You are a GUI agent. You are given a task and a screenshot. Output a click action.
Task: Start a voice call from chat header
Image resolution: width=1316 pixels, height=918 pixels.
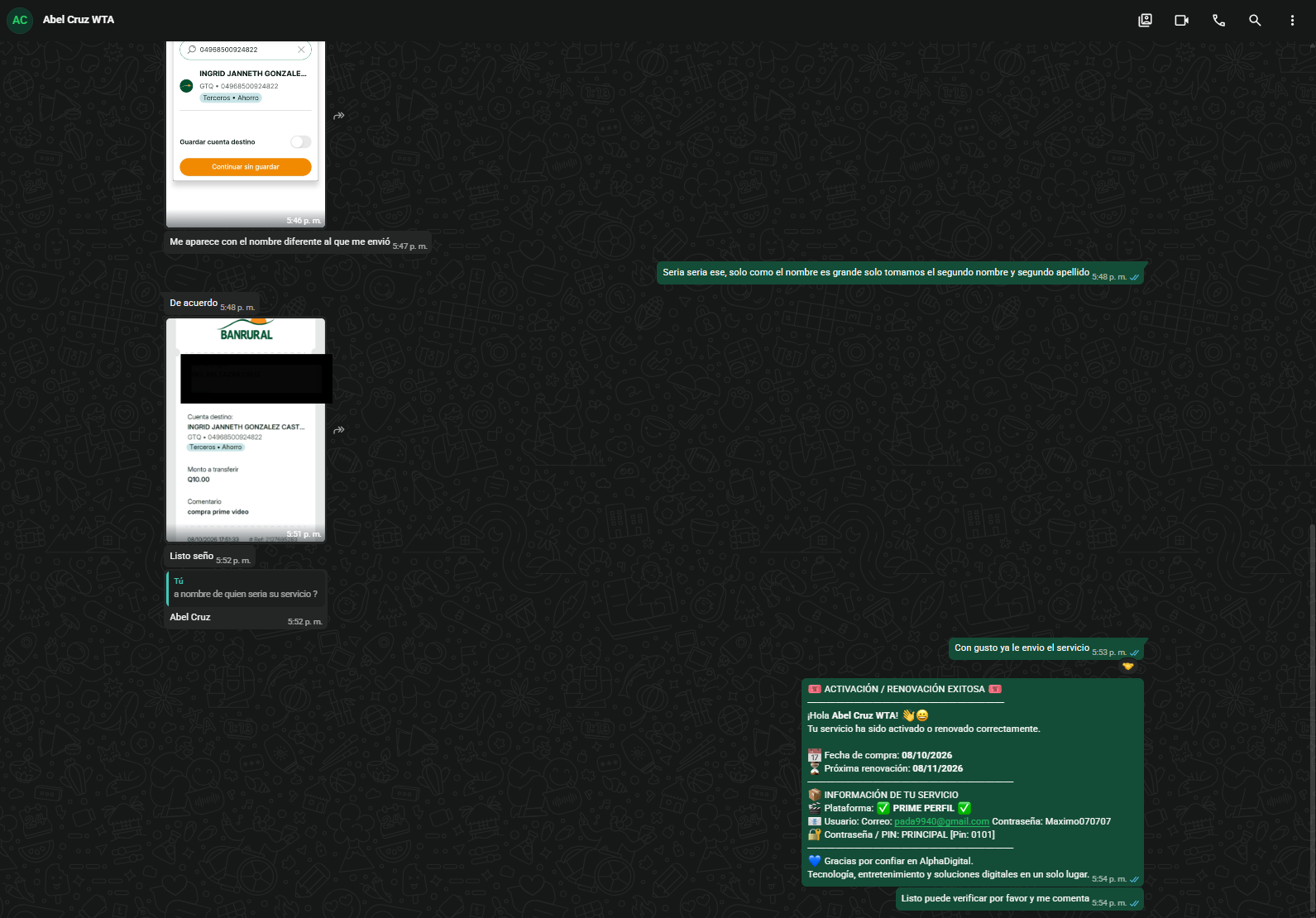1218,20
